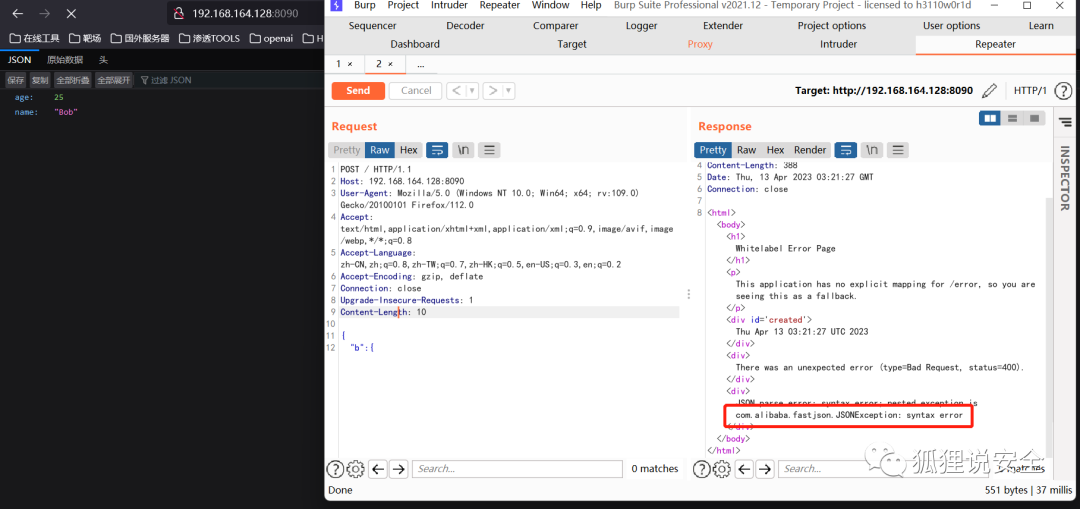
Task: Open response search settings gear
Action: [722, 469]
